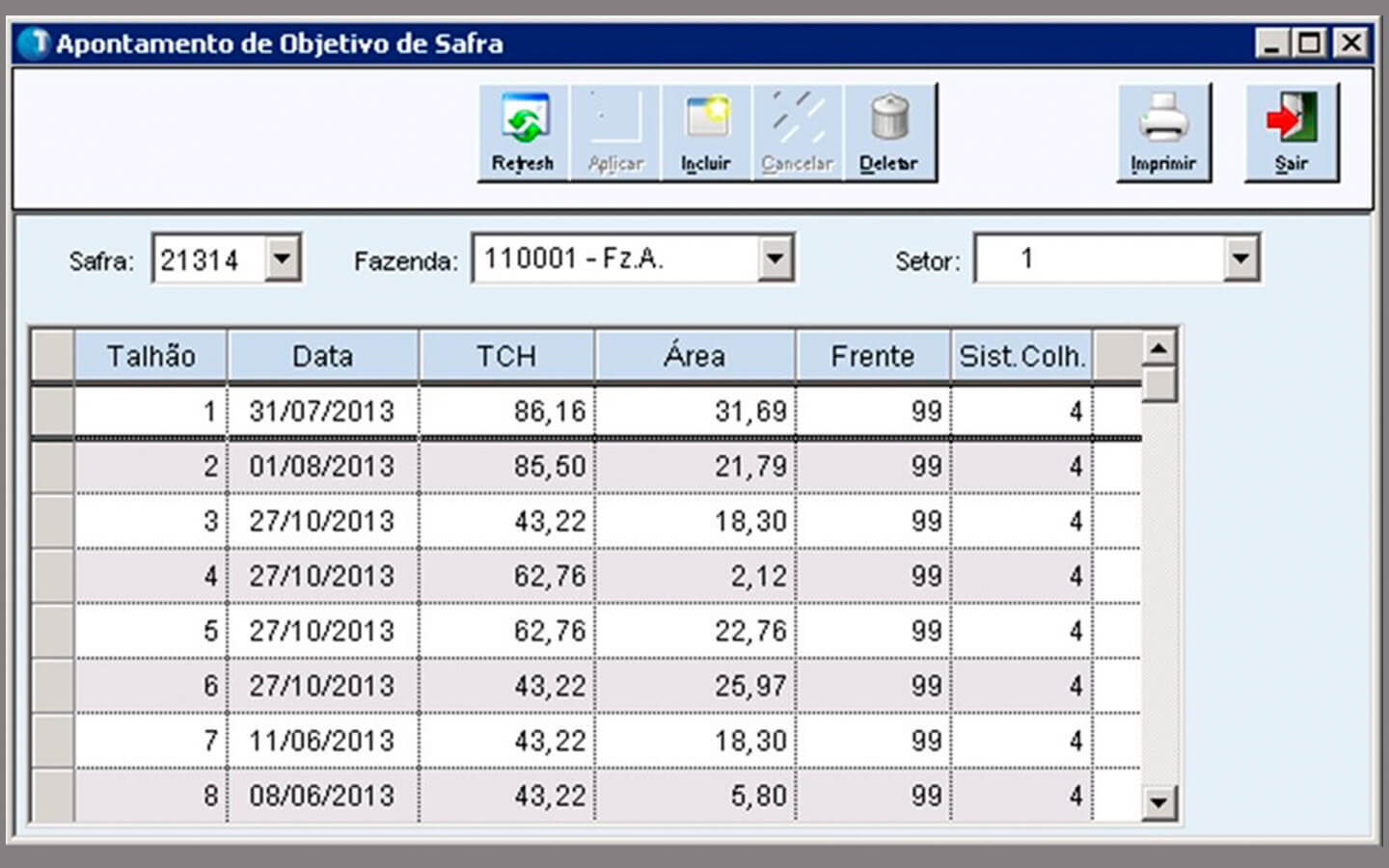Viewport: 1389px width, 868px height.
Task: Print using the Imprimir icon
Action: coord(1163,132)
